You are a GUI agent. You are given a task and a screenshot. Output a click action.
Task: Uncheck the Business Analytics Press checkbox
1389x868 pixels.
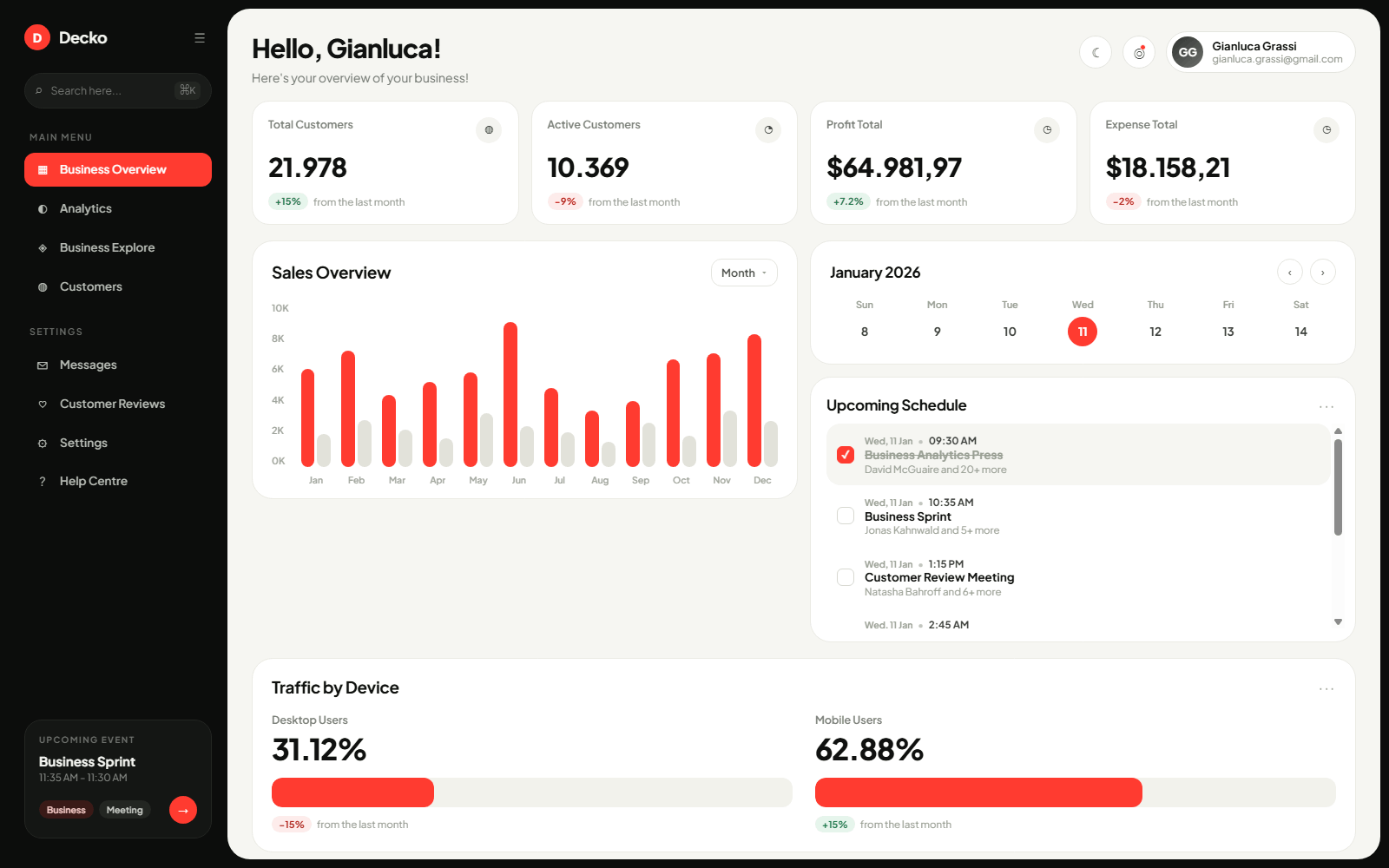(x=846, y=455)
